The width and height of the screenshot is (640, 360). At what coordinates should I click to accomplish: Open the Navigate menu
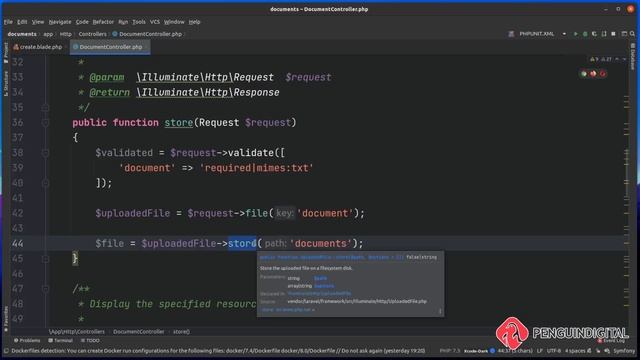pos(60,22)
